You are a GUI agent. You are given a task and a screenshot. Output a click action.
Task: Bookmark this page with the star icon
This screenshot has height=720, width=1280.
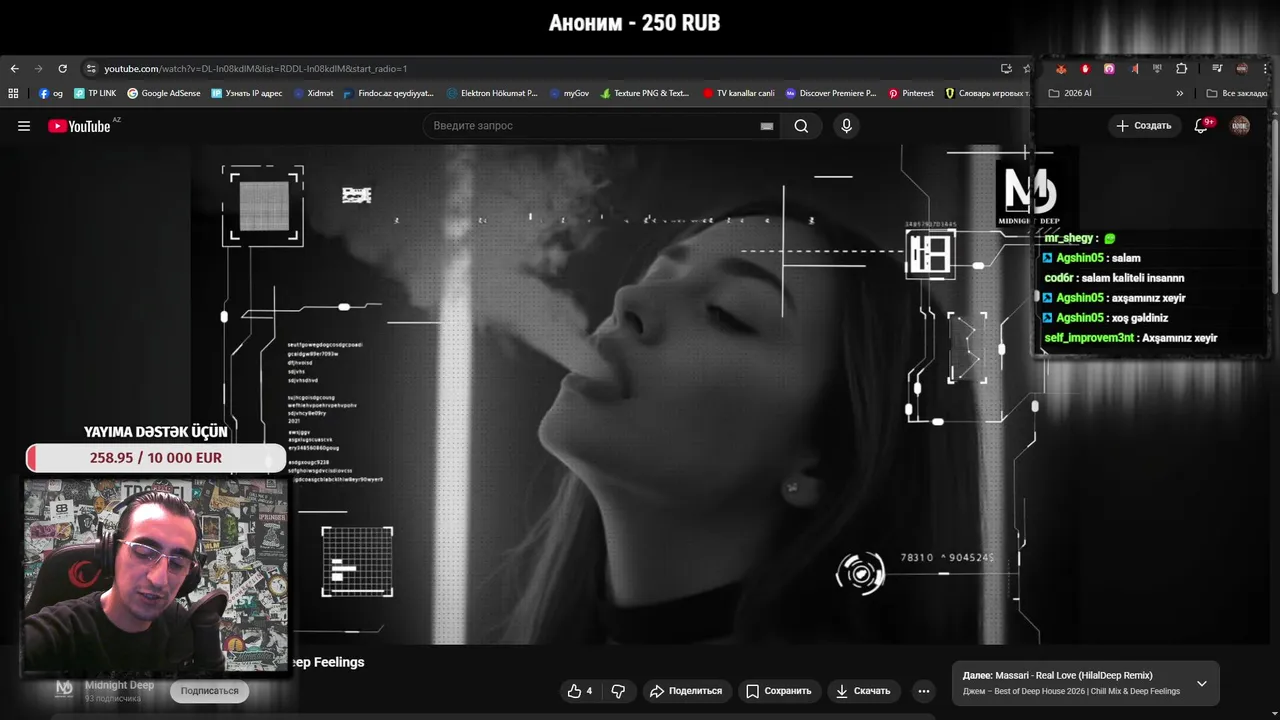[x=1027, y=69]
